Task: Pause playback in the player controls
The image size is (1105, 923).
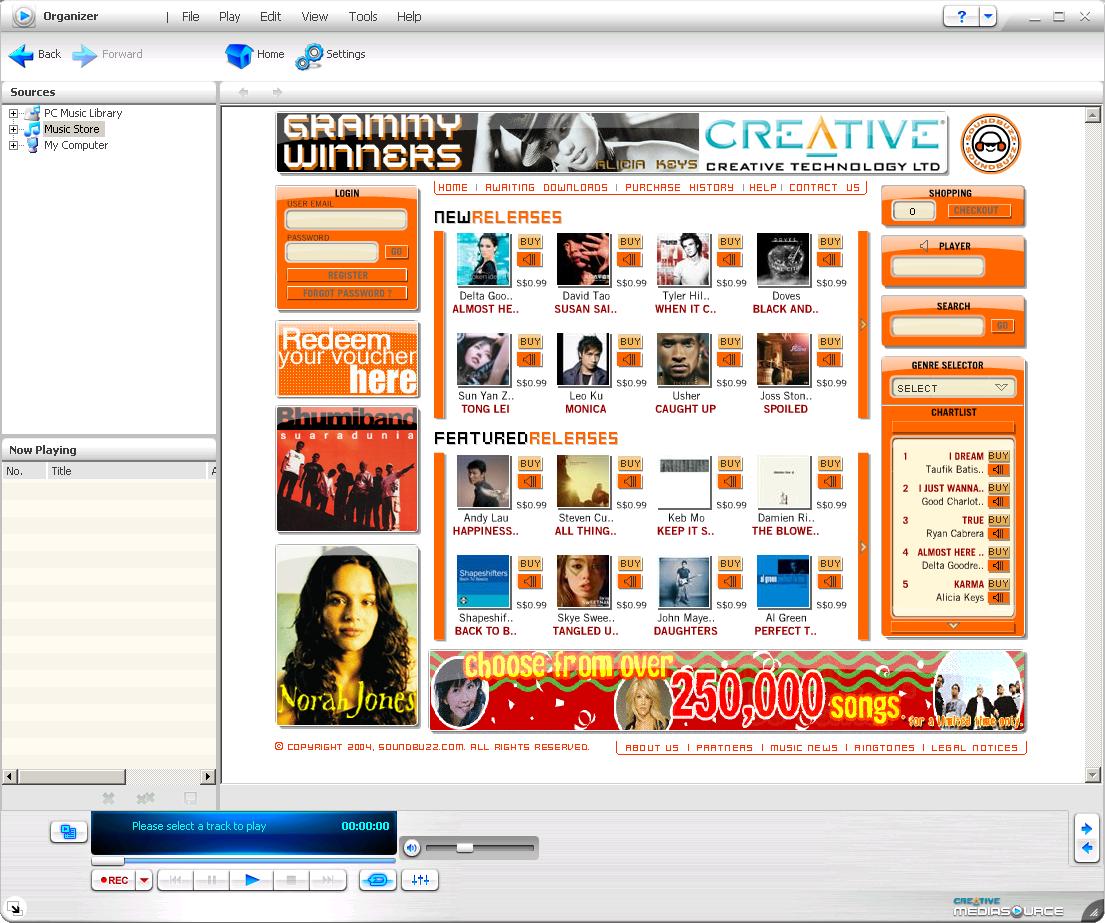Action: [x=213, y=880]
